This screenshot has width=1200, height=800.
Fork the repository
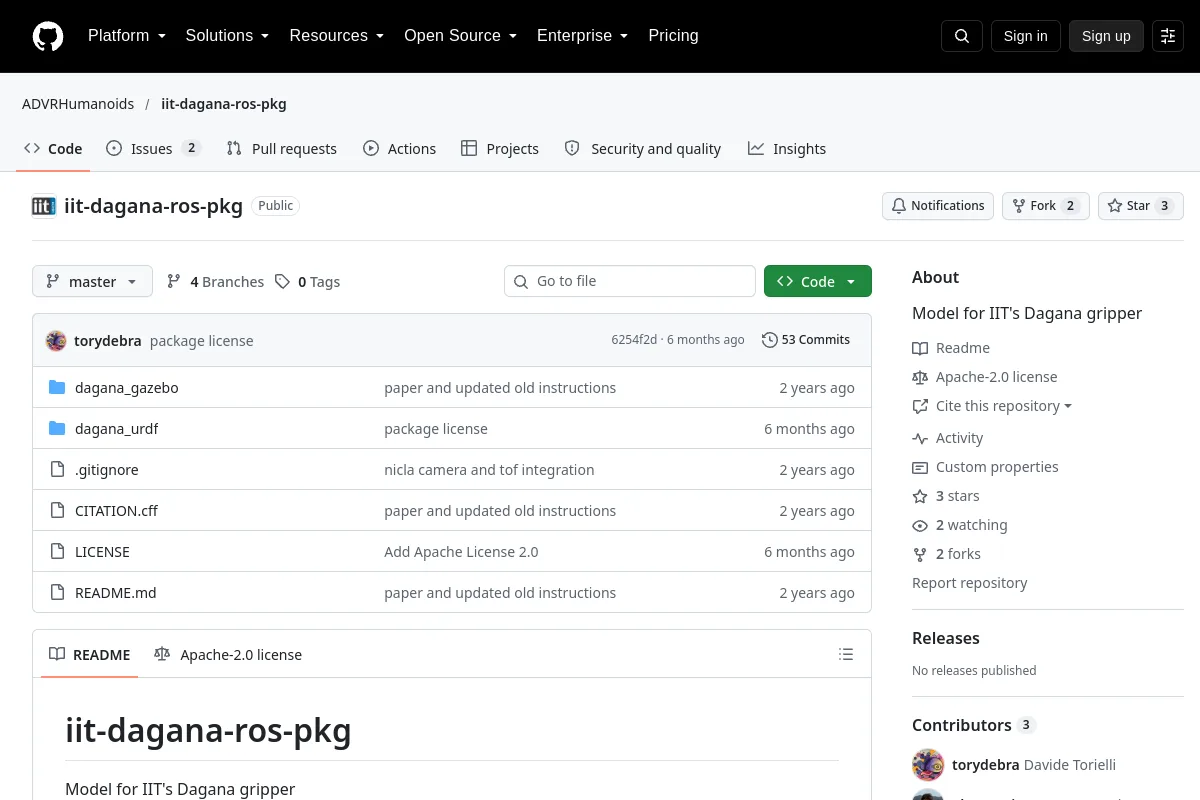[x=1045, y=206]
